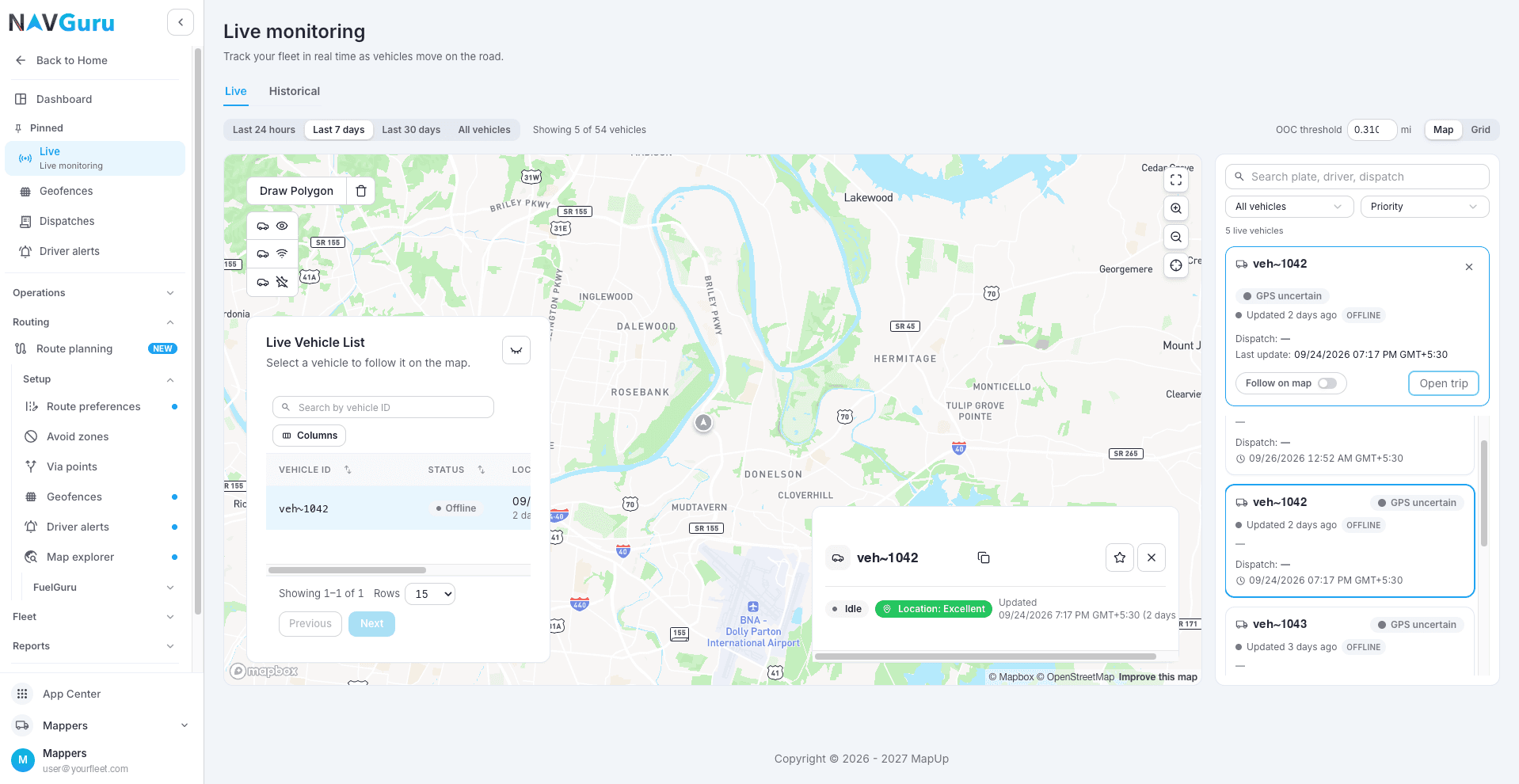Click the Open trip button
The image size is (1519, 784).
coord(1444,383)
